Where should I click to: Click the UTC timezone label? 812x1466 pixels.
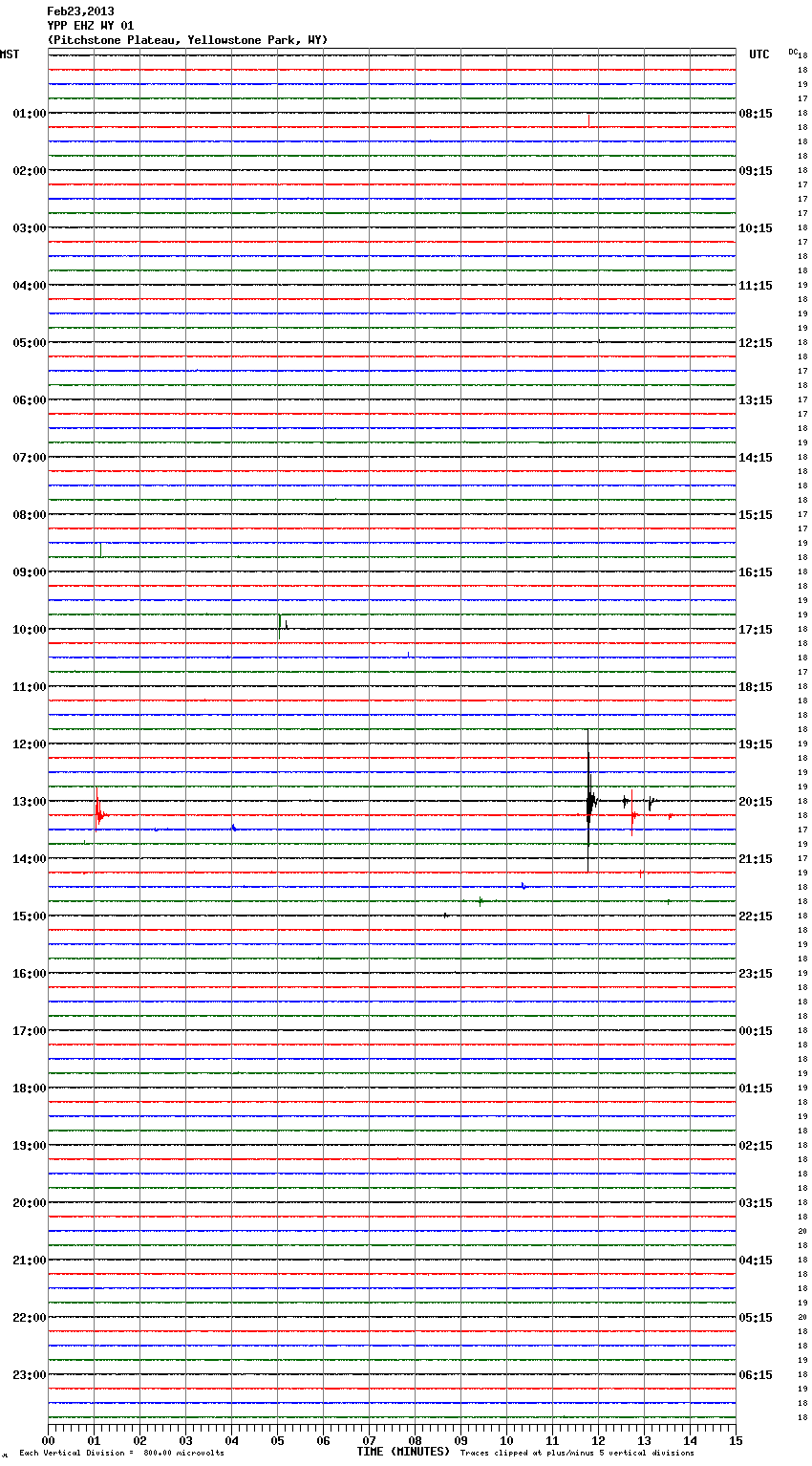(759, 54)
